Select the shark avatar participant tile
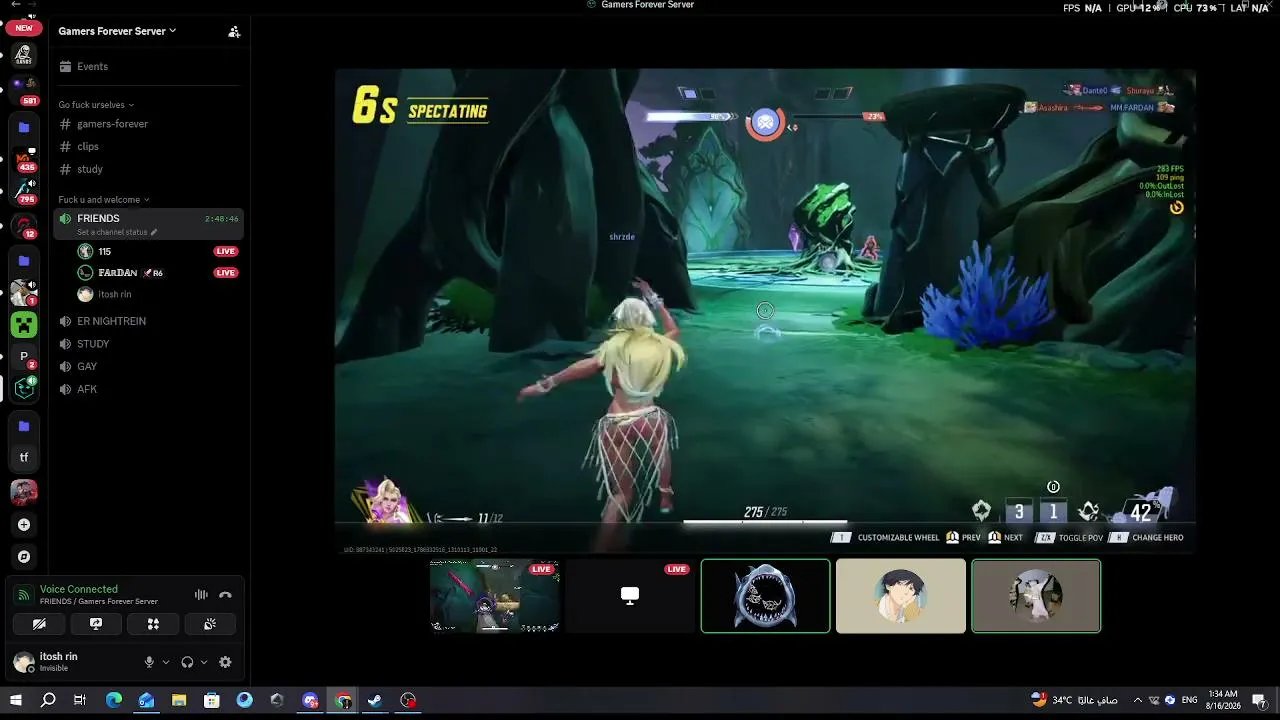This screenshot has width=1280, height=720. (766, 596)
